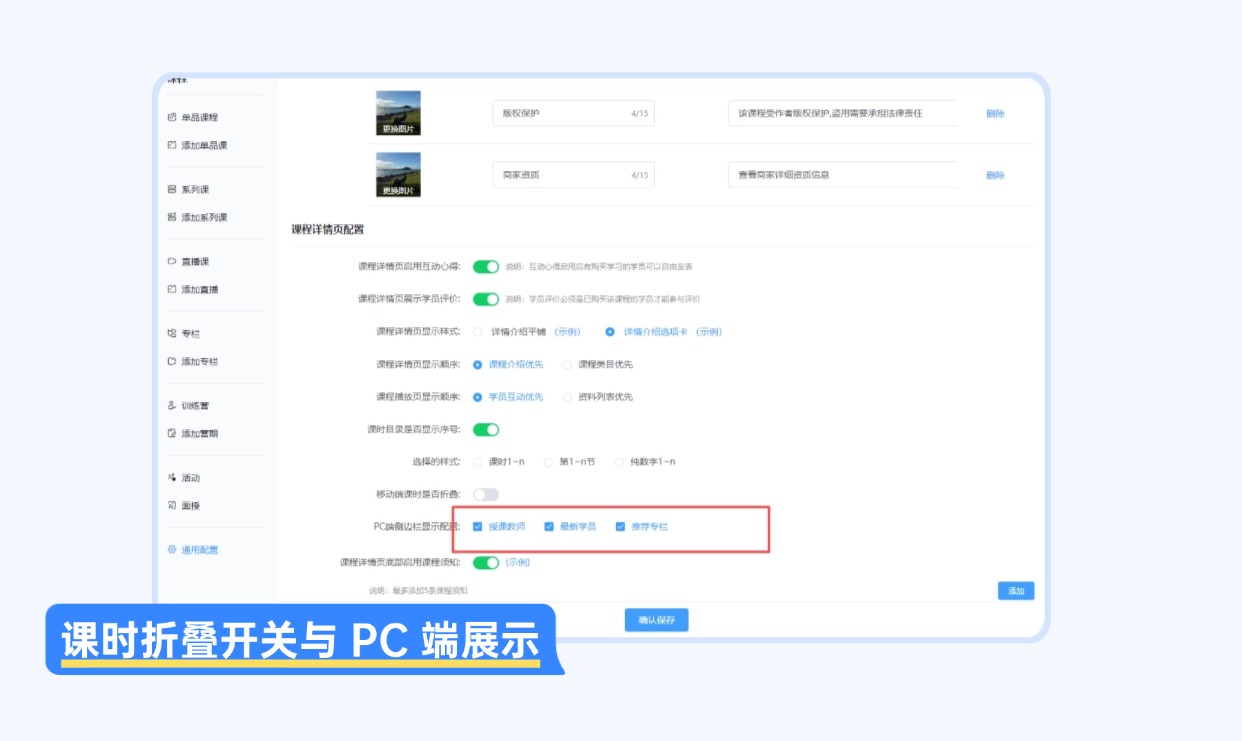Open 示例 link beside 课程须知 switch
This screenshot has width=1242, height=741.
[517, 563]
